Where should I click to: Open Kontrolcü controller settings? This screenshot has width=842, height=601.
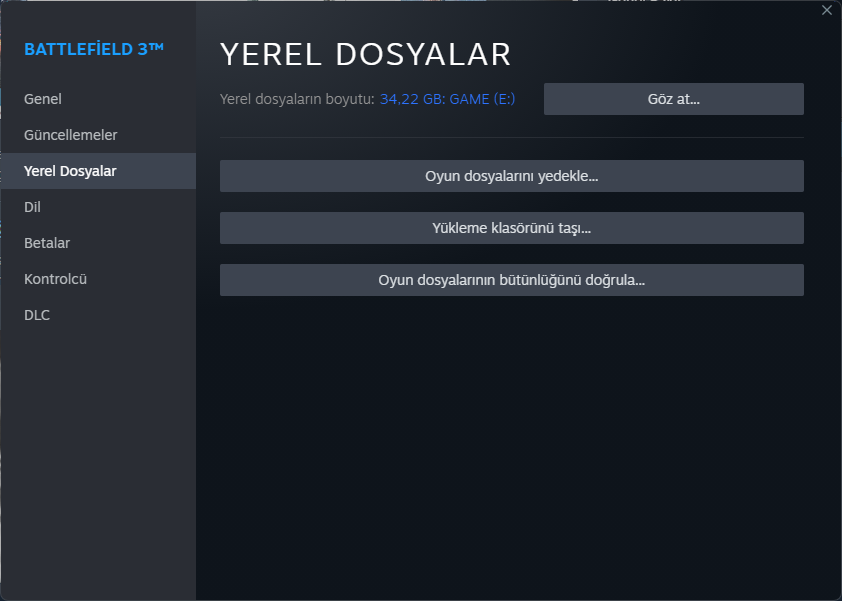point(98,279)
